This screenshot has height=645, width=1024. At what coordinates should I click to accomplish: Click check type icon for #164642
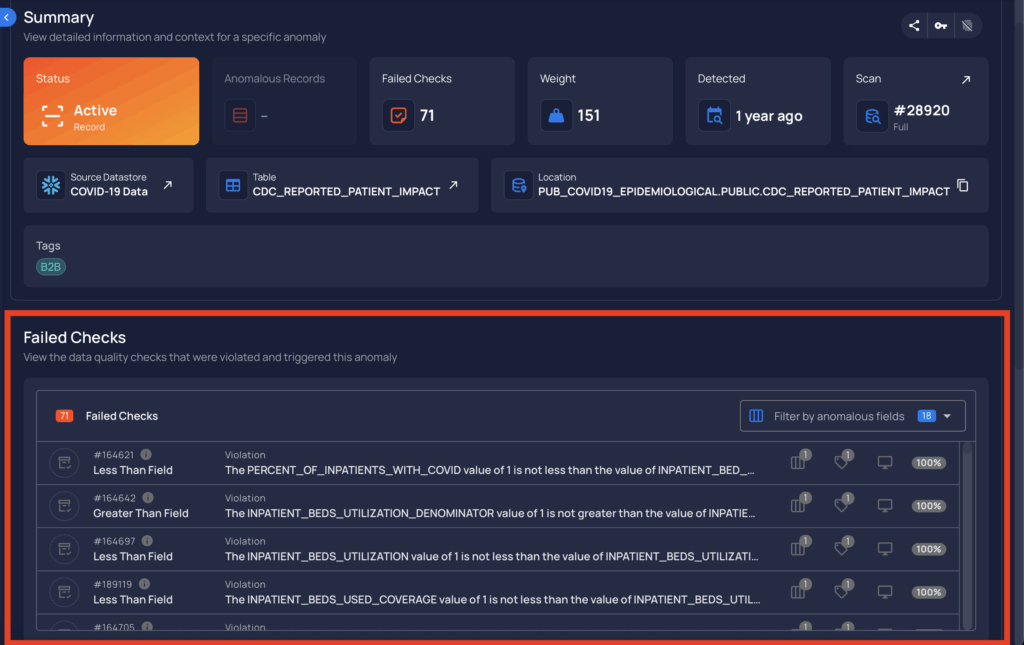64,506
